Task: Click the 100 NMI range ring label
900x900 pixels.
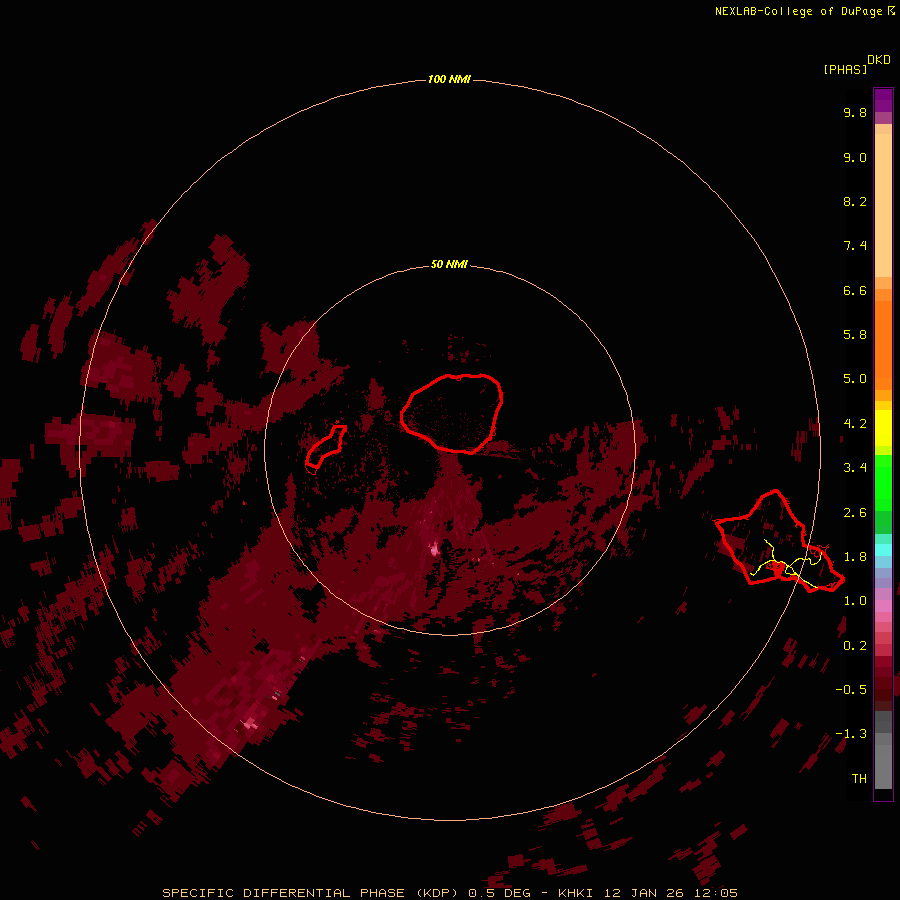Action: (x=449, y=79)
